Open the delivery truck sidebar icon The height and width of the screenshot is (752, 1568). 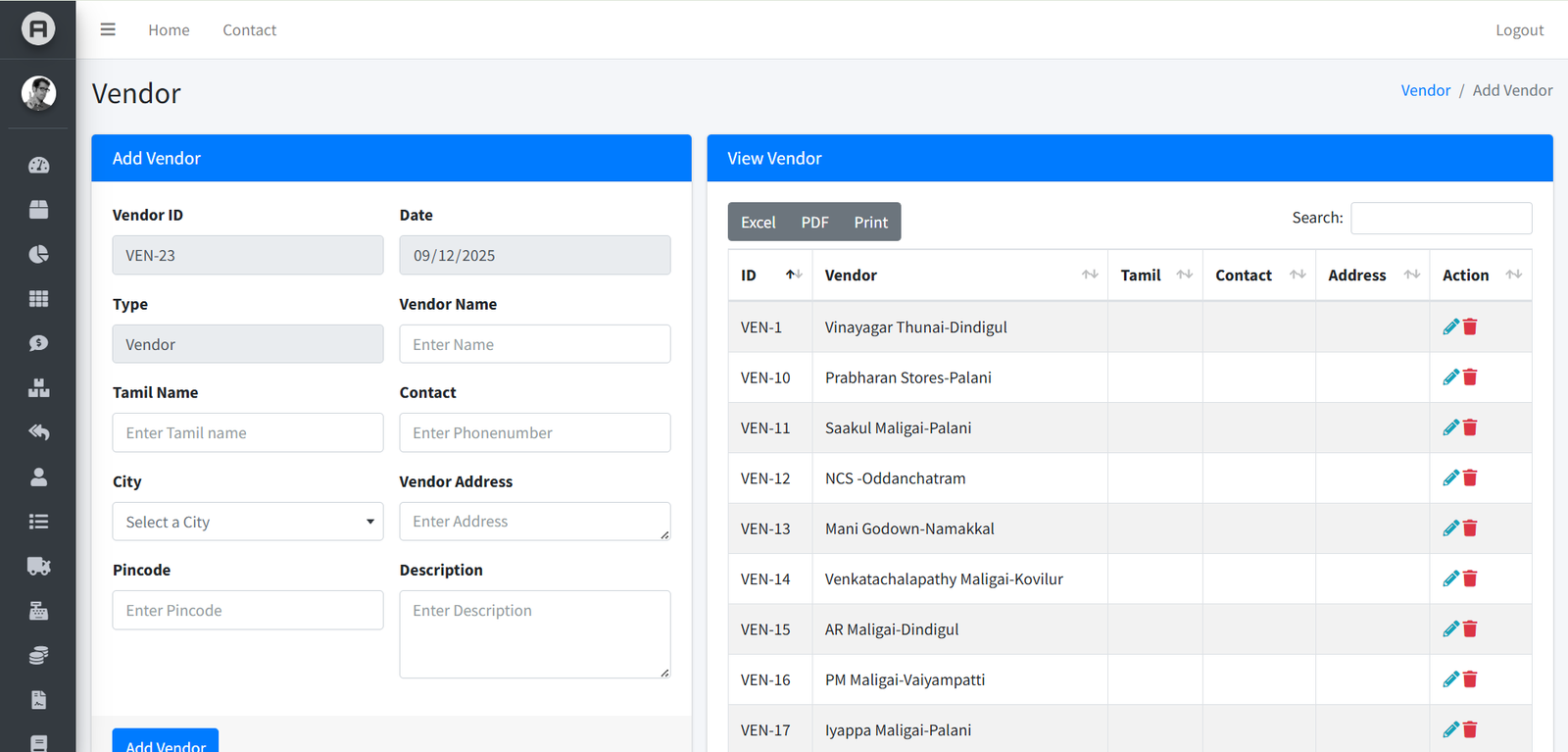pyautogui.click(x=38, y=566)
